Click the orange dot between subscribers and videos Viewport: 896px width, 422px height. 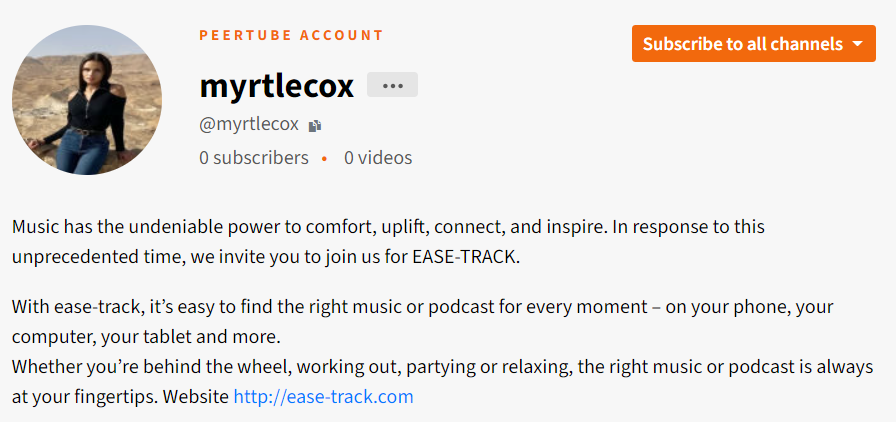(324, 159)
